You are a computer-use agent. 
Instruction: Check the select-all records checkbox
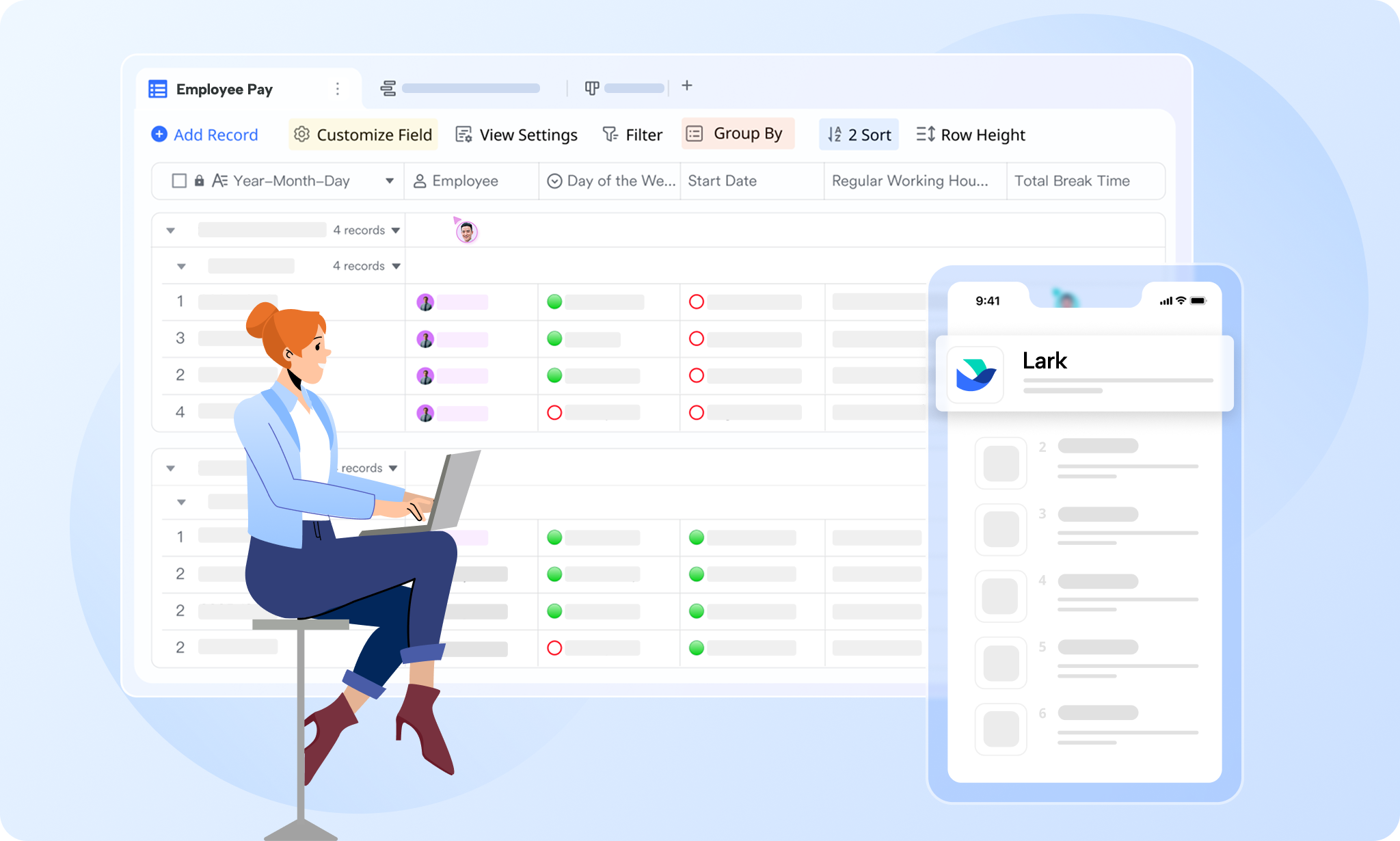[x=179, y=181]
